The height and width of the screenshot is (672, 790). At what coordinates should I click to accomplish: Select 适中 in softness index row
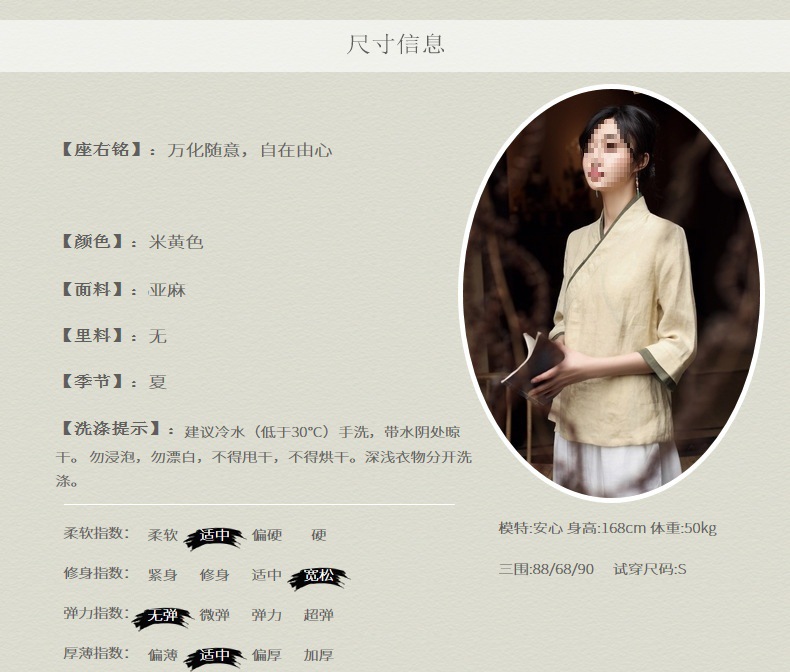(x=214, y=535)
